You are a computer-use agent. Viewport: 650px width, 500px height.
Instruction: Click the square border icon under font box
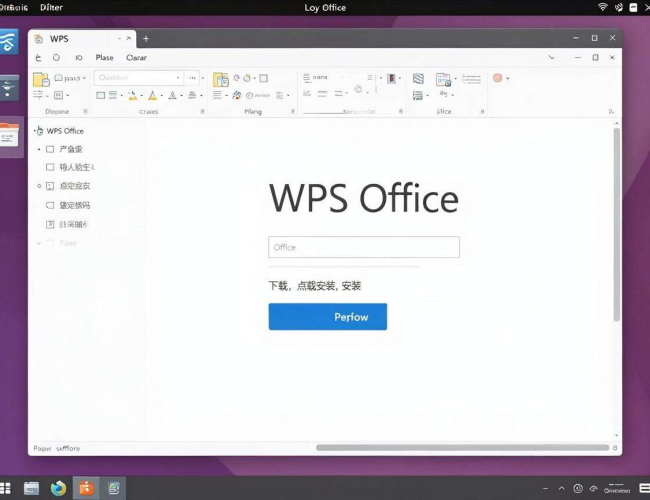[100, 95]
